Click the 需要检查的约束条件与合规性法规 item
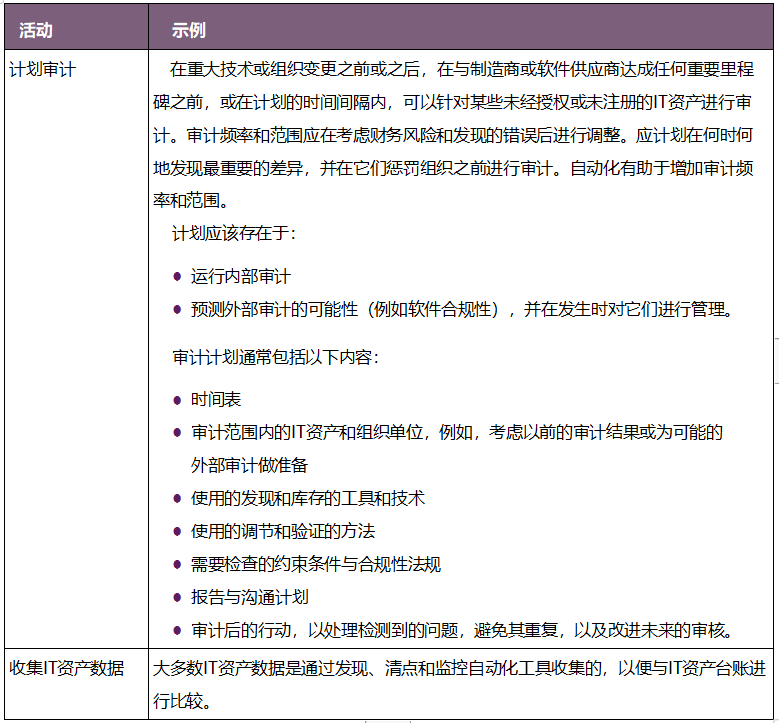This screenshot has width=779, height=723. pos(316,565)
